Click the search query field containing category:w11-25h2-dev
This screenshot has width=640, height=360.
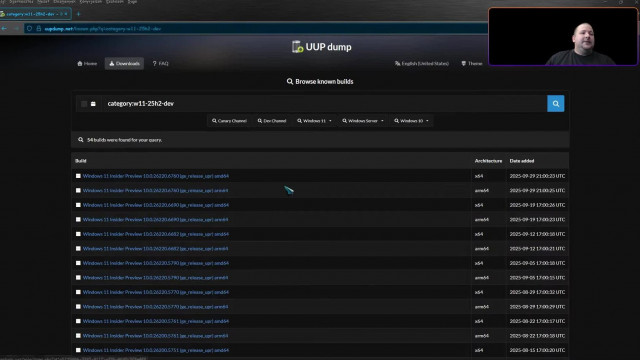[324, 104]
